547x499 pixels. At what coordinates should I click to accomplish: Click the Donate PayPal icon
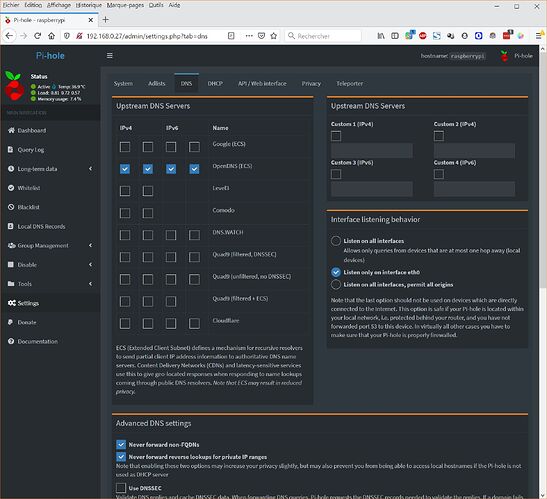click(10, 322)
